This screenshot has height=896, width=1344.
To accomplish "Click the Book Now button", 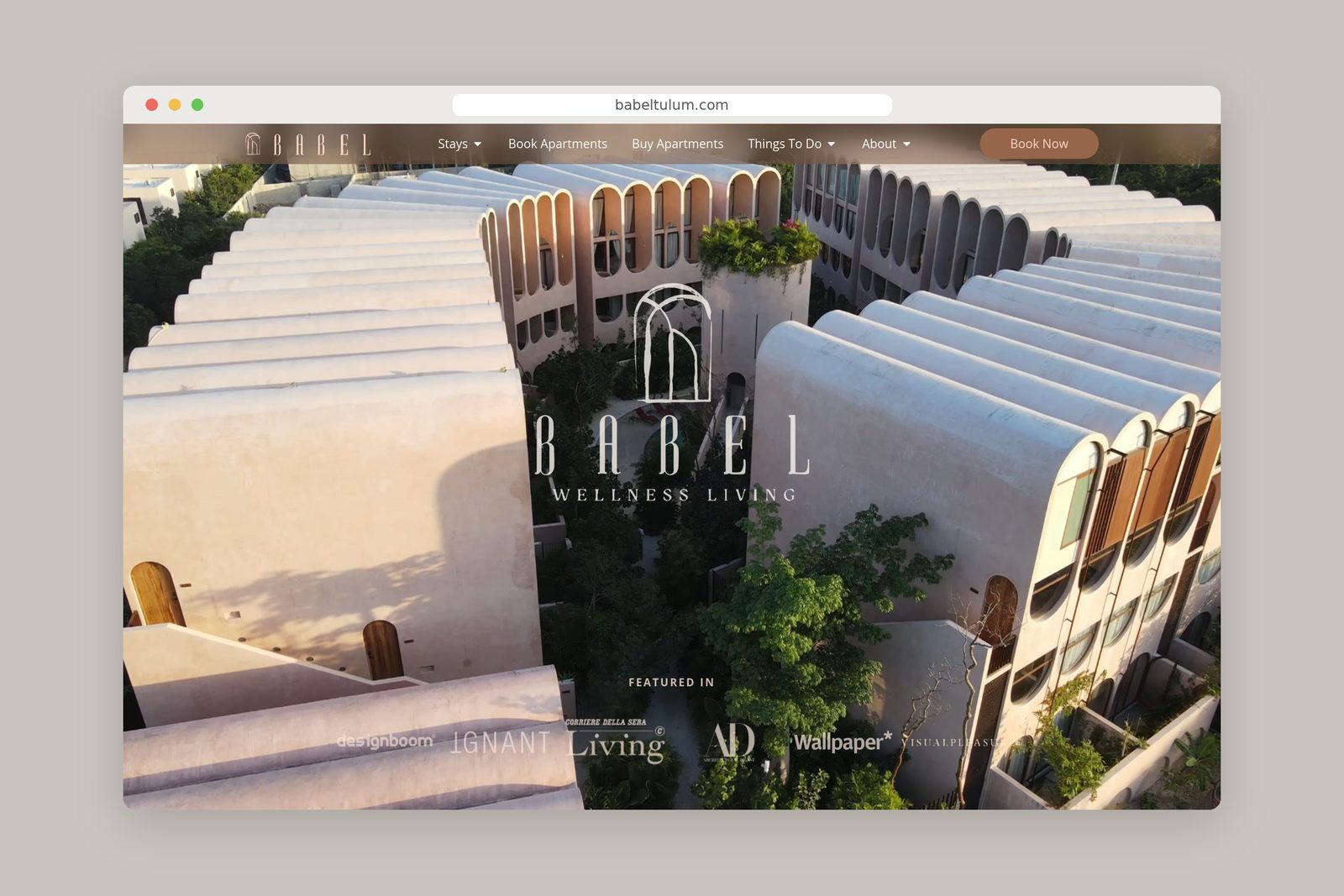I will (1039, 144).
